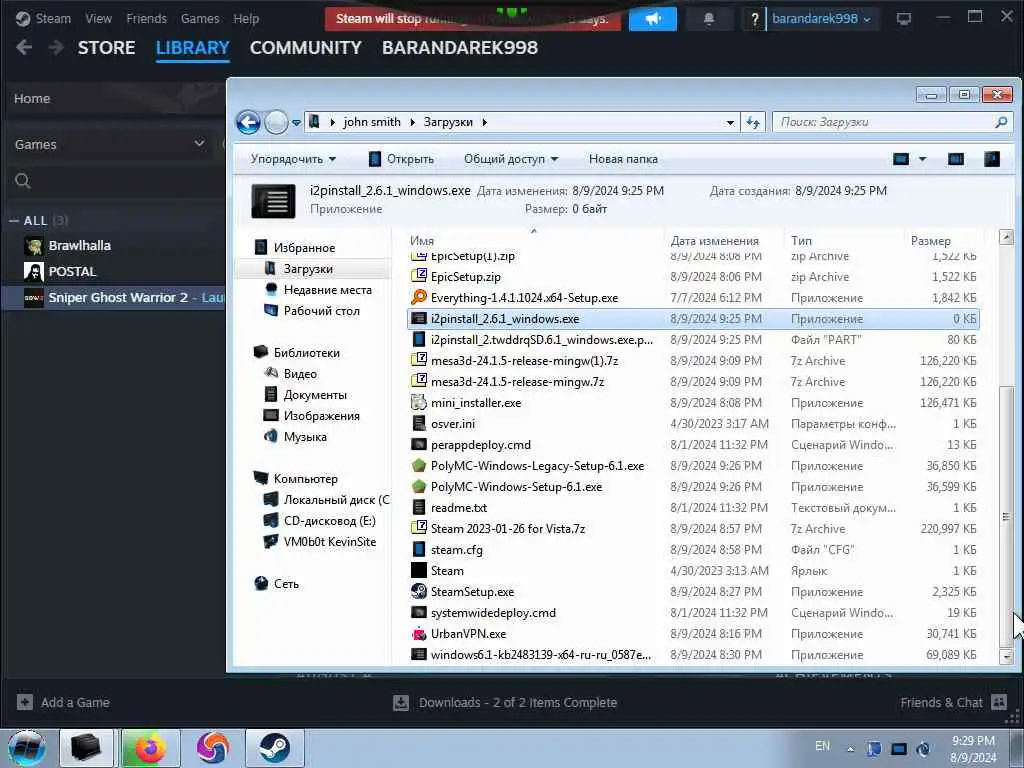Open the view options dropdown arrow
The image size is (1024, 768).
coord(922,159)
